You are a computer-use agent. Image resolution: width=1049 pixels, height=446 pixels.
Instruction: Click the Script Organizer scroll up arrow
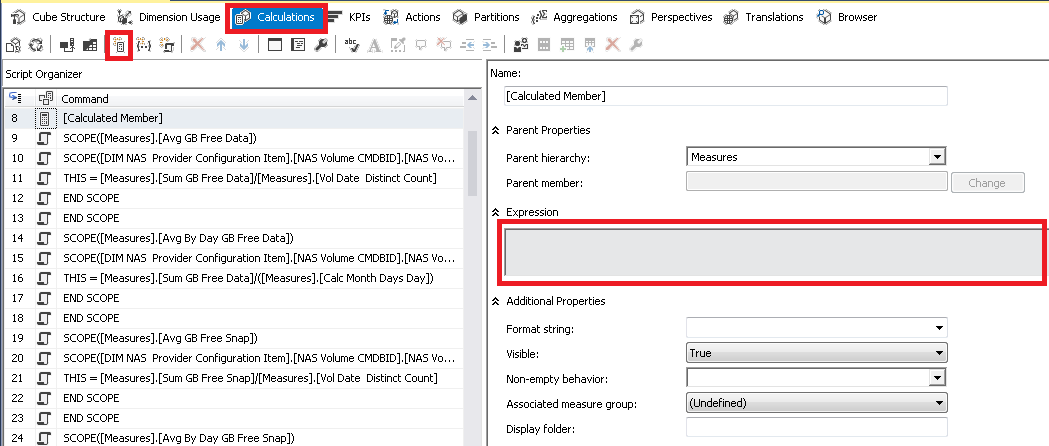click(472, 98)
